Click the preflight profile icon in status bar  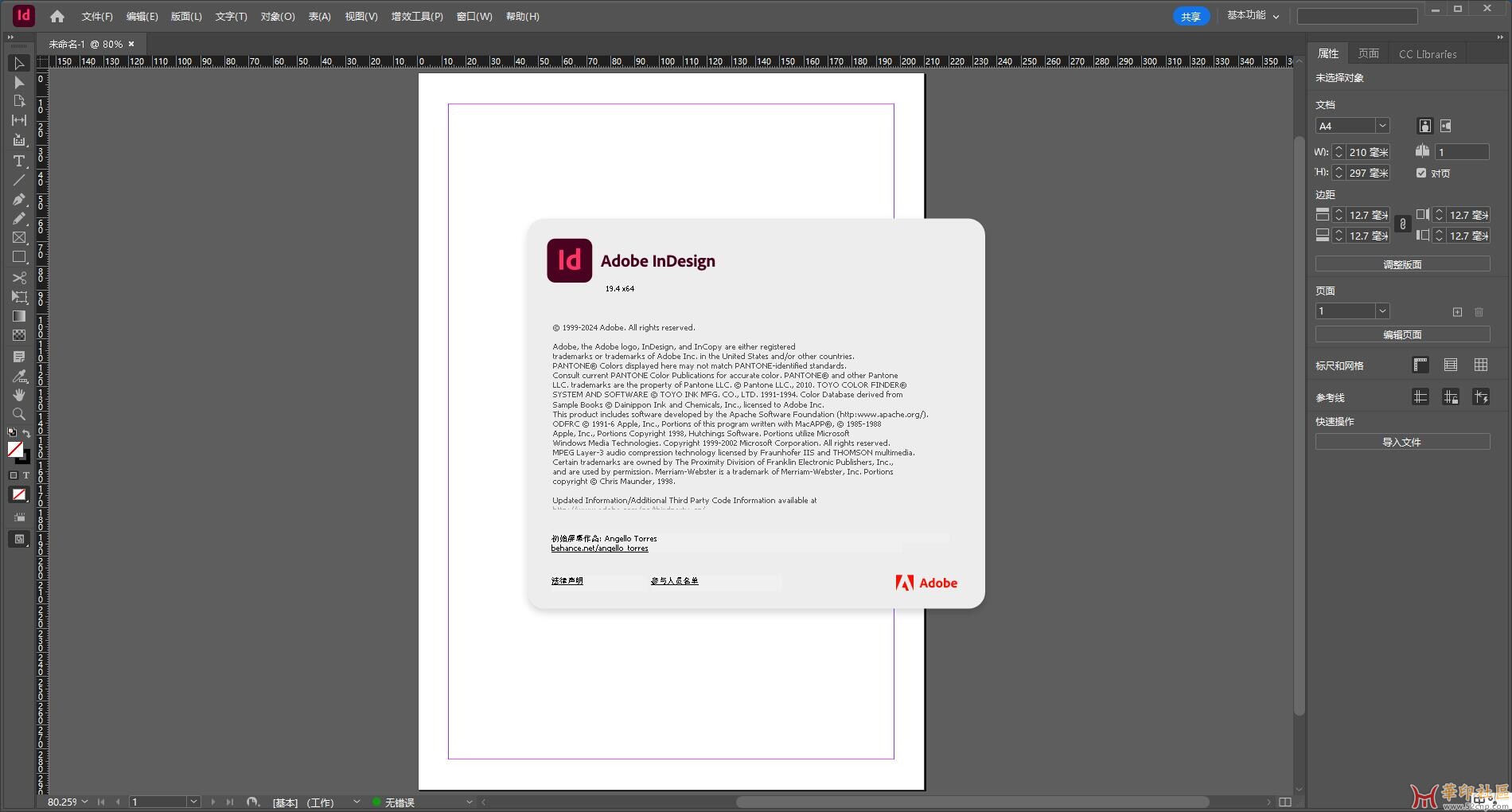253,802
